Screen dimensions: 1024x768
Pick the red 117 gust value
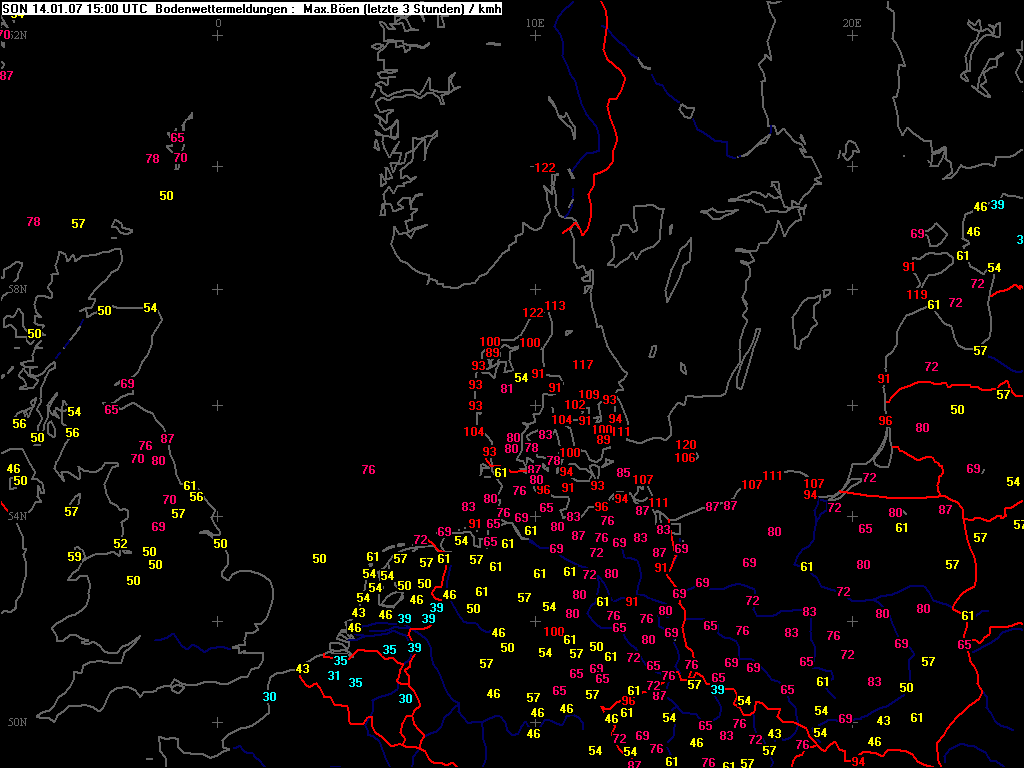583,364
